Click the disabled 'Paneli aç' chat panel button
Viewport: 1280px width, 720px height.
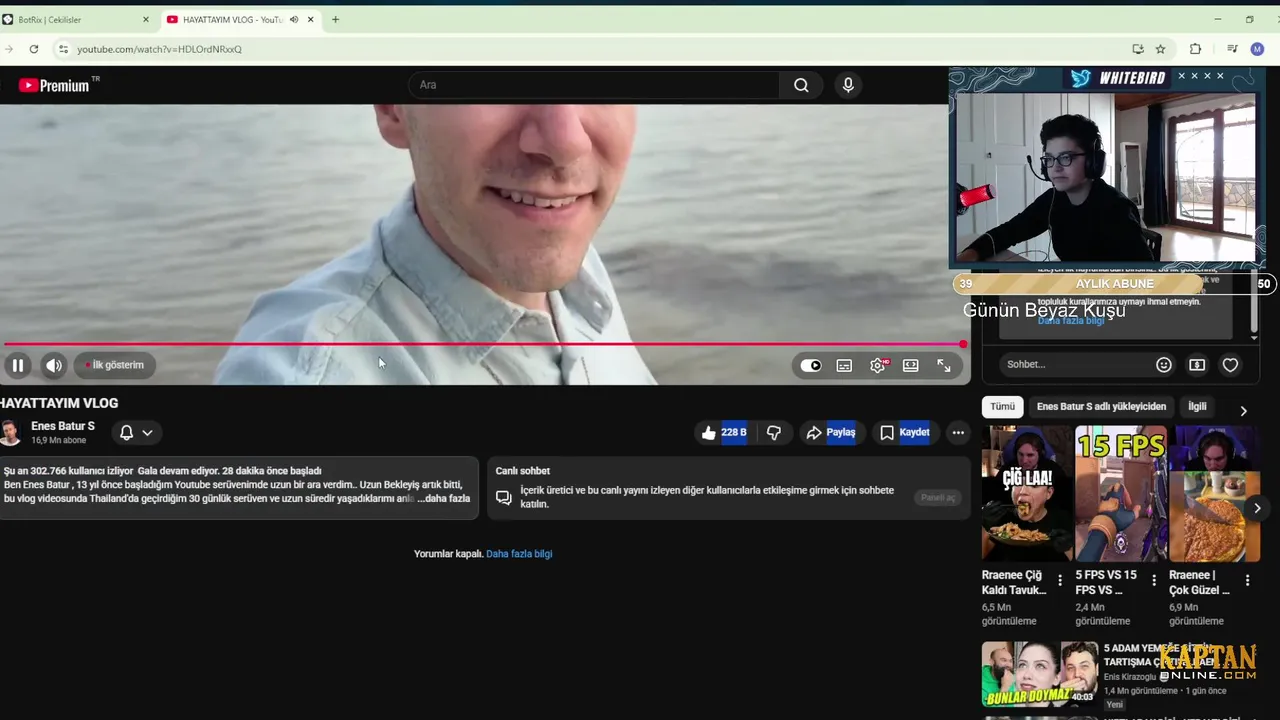tap(938, 497)
